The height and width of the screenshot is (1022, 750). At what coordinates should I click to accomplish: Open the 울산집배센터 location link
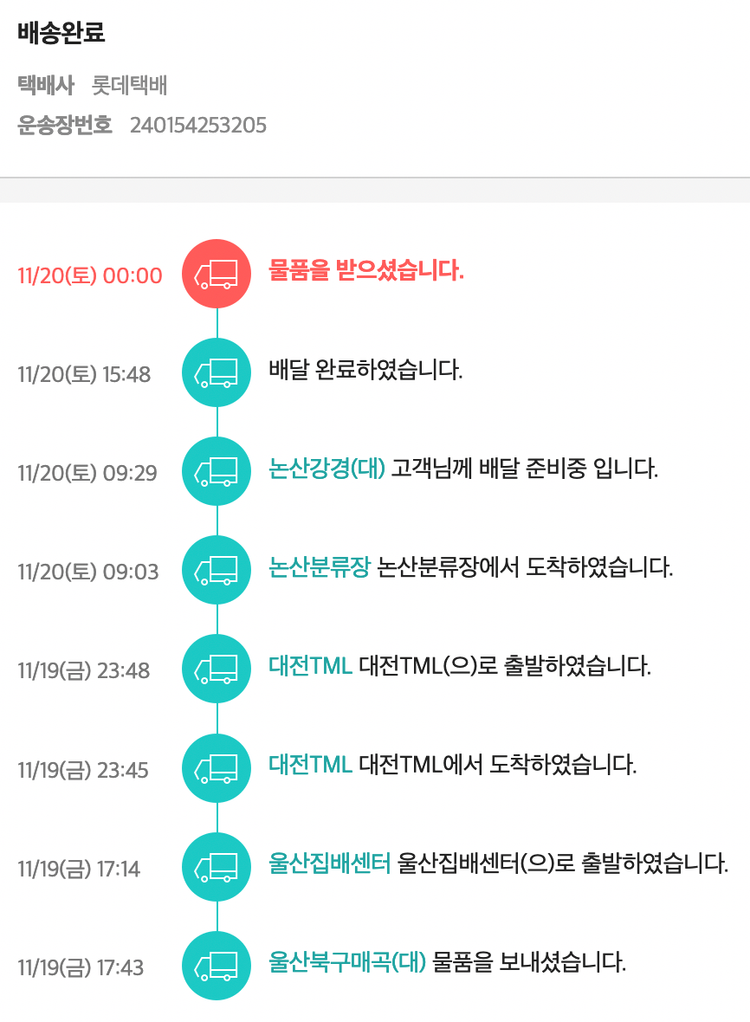pyautogui.click(x=329, y=863)
